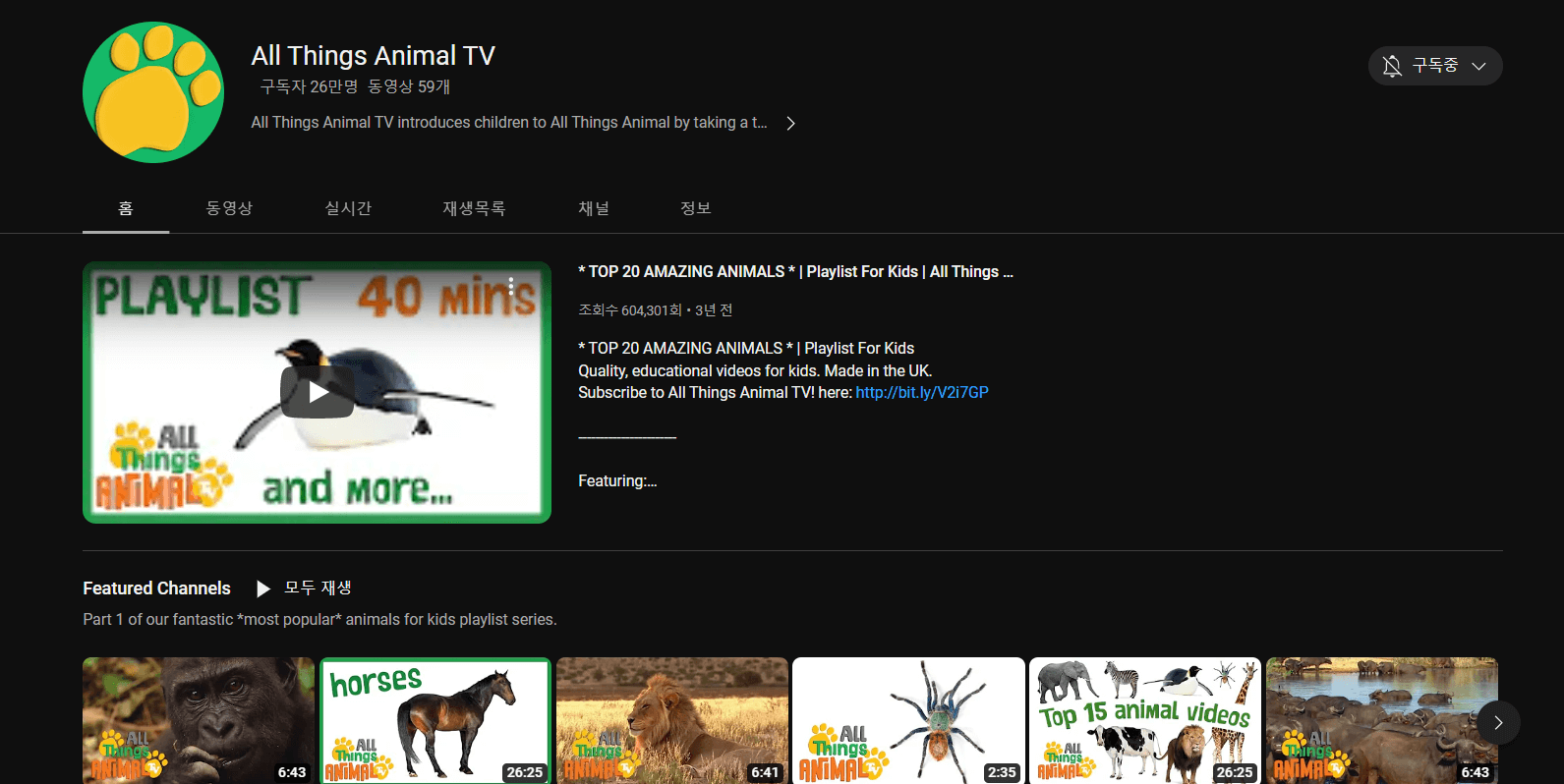Image resolution: width=1564 pixels, height=784 pixels.
Task: Follow the bit.ly/V2i7GP subscribe link
Action: coord(922,392)
